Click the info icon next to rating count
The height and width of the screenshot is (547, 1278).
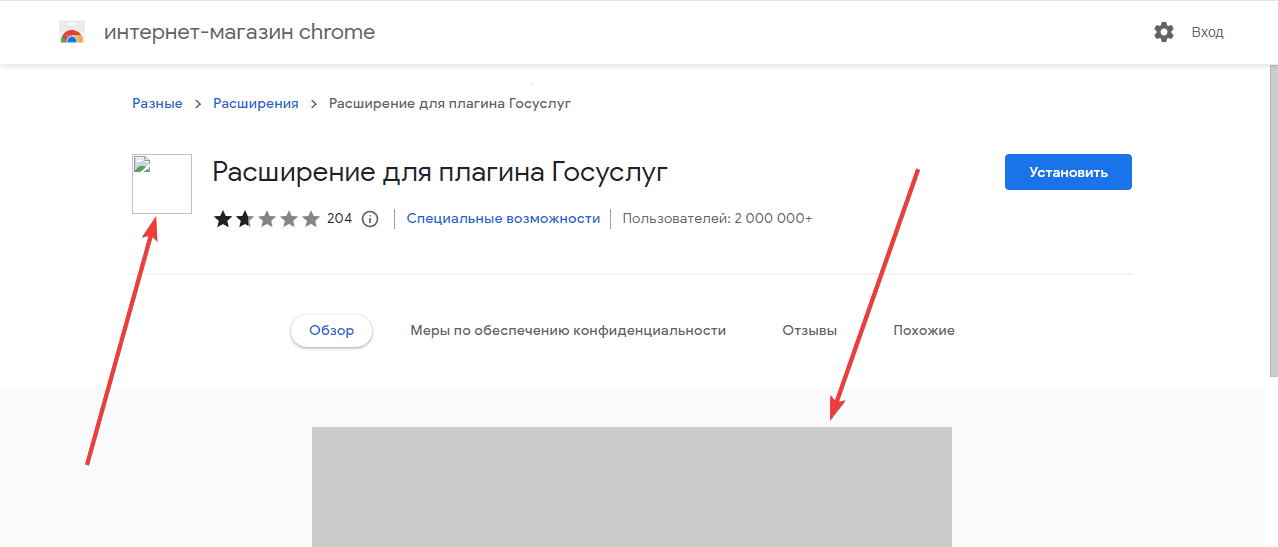(370, 219)
